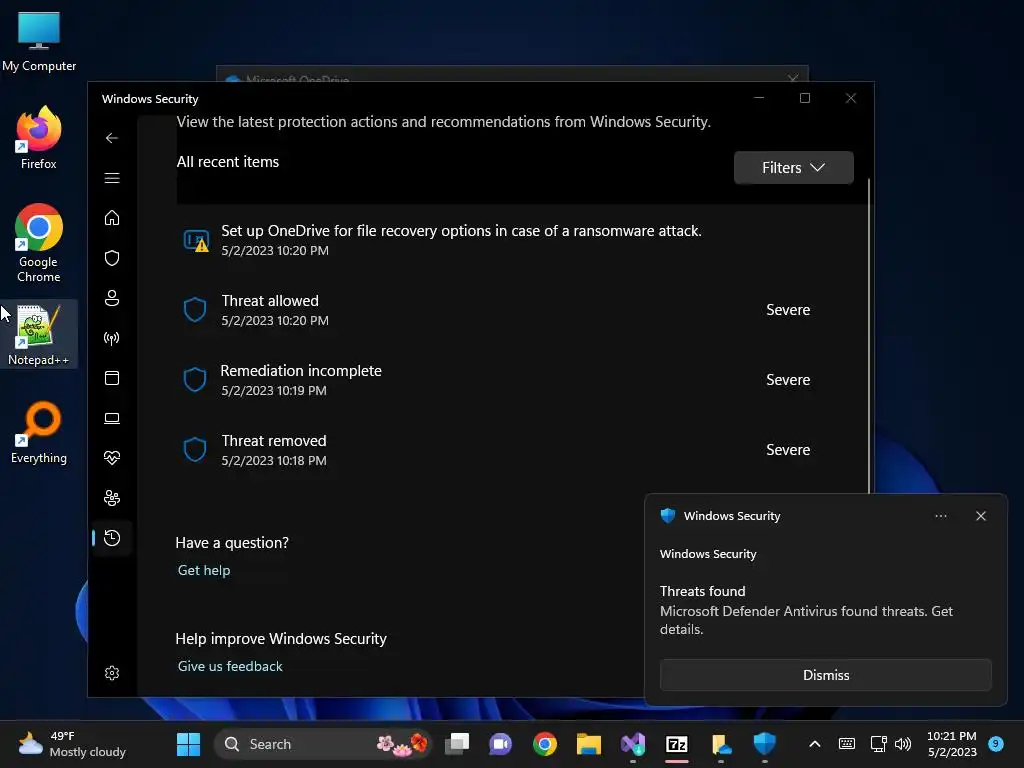The height and width of the screenshot is (768, 1024).
Task: Open the Home sidebar icon
Action: pyautogui.click(x=112, y=217)
